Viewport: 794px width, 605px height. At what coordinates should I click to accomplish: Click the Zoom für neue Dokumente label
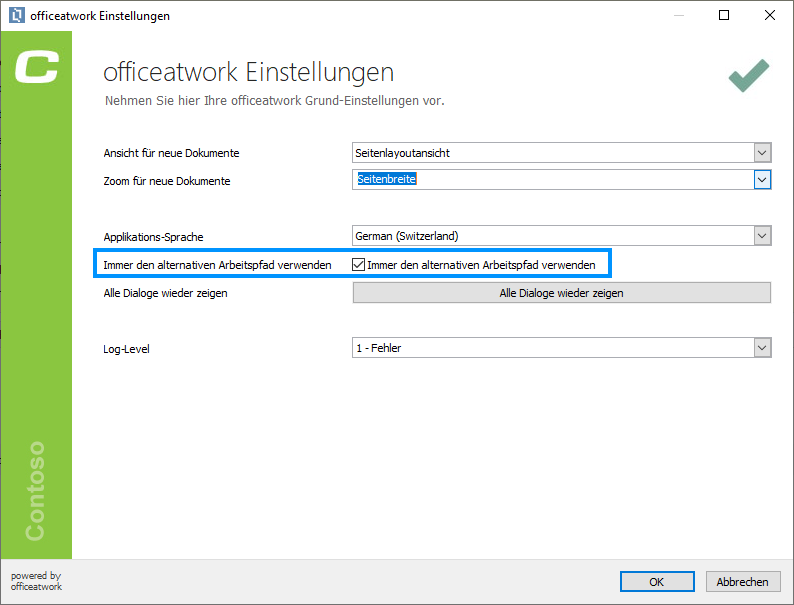coord(167,181)
